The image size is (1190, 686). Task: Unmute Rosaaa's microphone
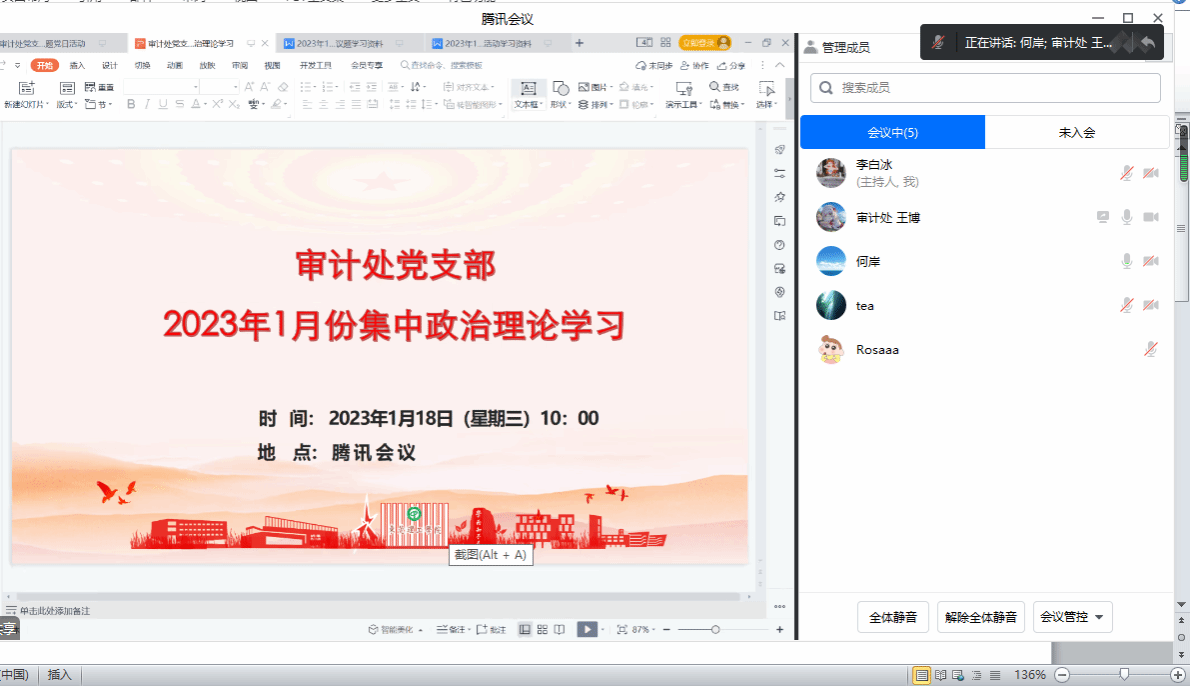pos(1151,349)
